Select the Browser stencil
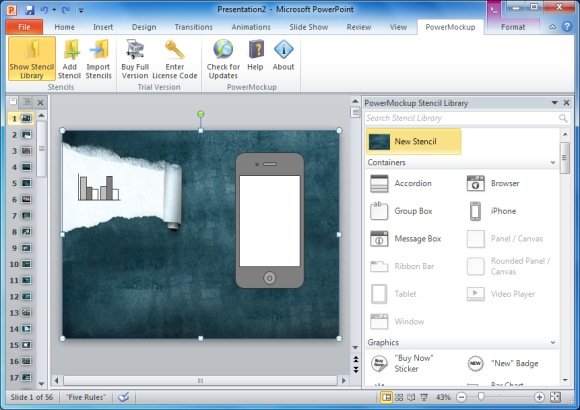580x410 pixels. click(493, 184)
